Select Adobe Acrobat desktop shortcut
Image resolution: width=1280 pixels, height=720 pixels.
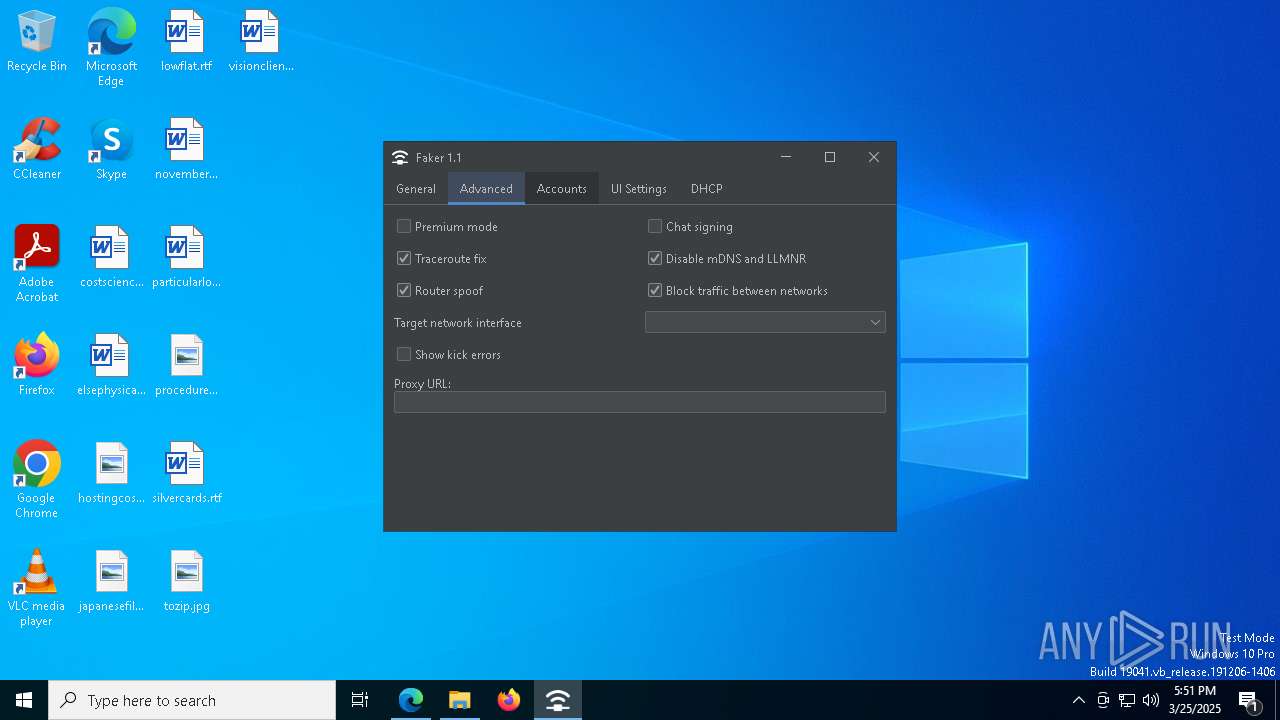point(37,264)
